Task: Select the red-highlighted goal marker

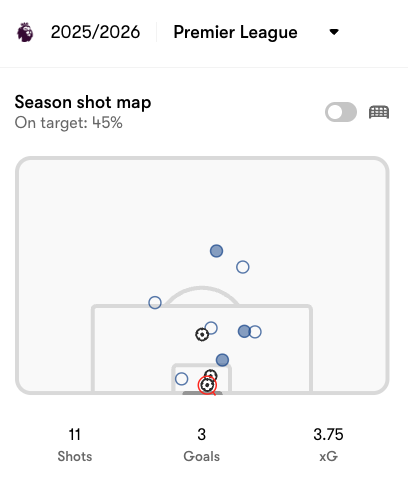Action: (x=207, y=385)
